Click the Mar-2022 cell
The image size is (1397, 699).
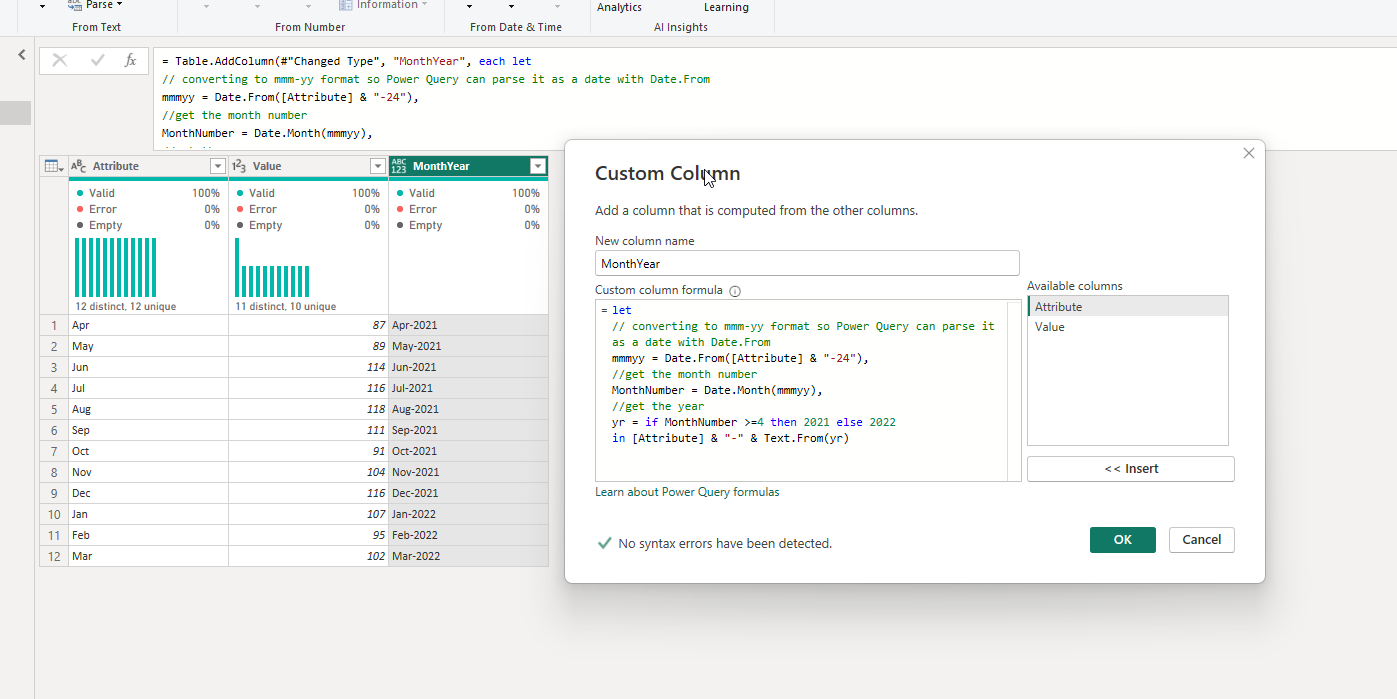click(468, 556)
